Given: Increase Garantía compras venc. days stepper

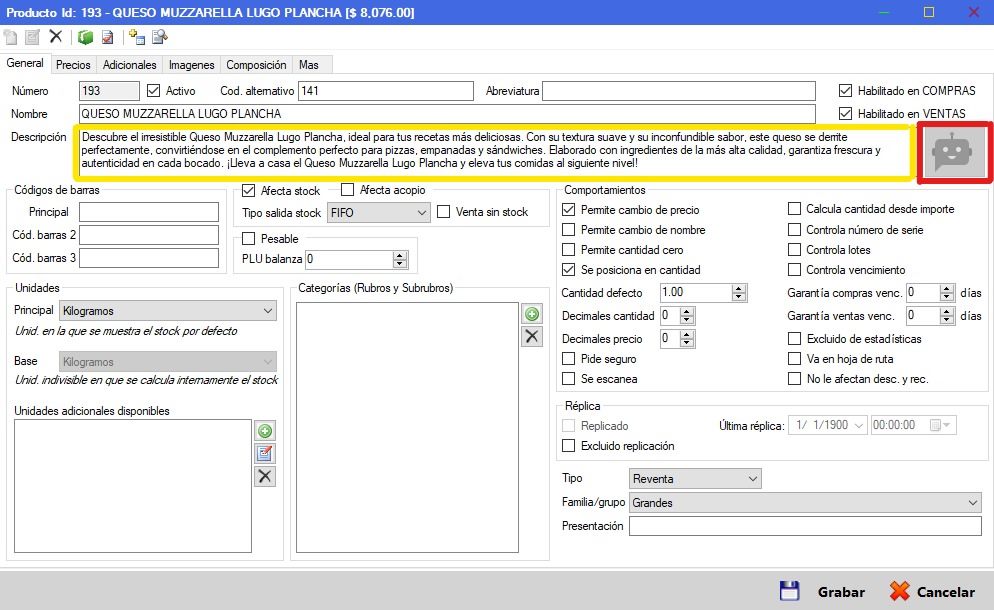Looking at the screenshot, I should pyautogui.click(x=947, y=289).
